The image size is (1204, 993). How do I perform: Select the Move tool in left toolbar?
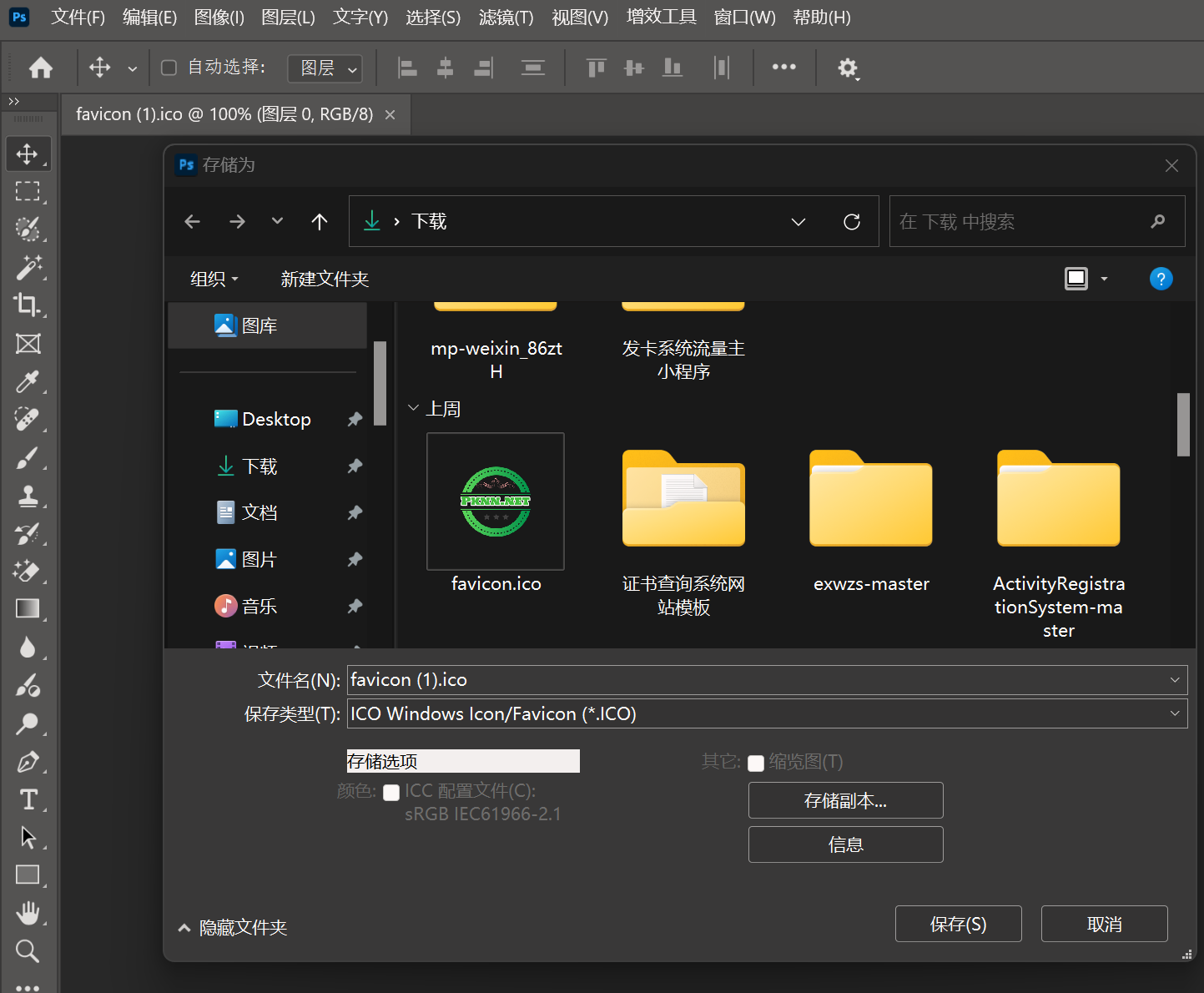28,154
